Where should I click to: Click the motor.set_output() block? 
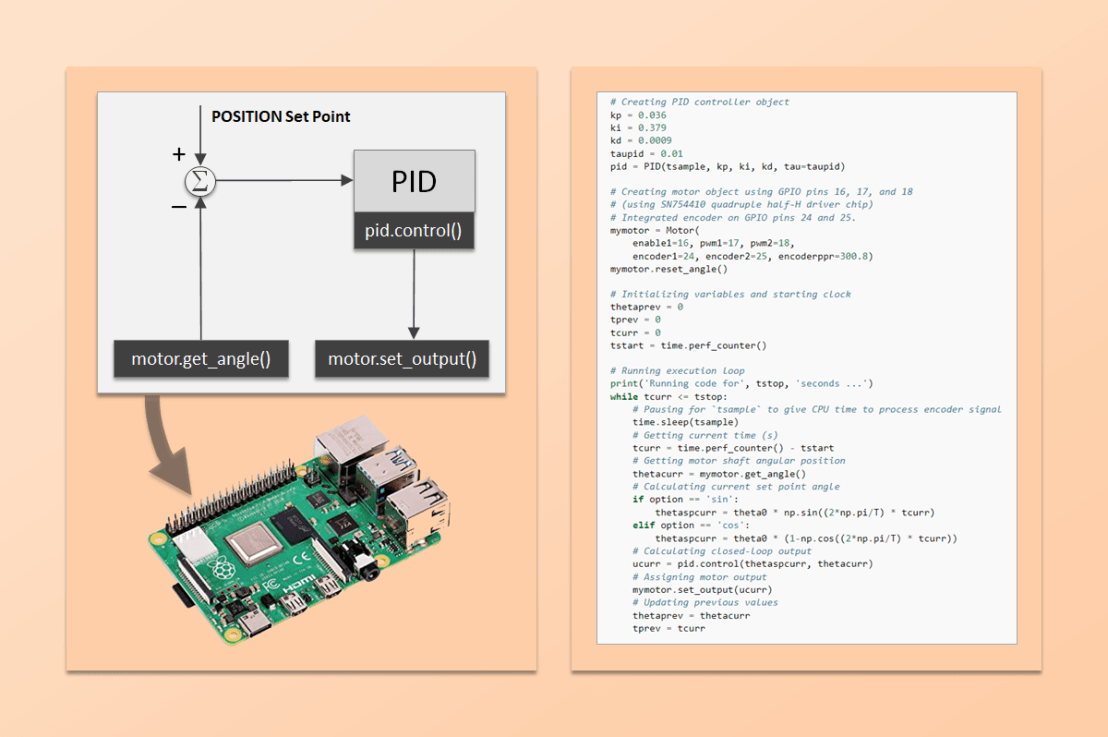pyautogui.click(x=402, y=359)
